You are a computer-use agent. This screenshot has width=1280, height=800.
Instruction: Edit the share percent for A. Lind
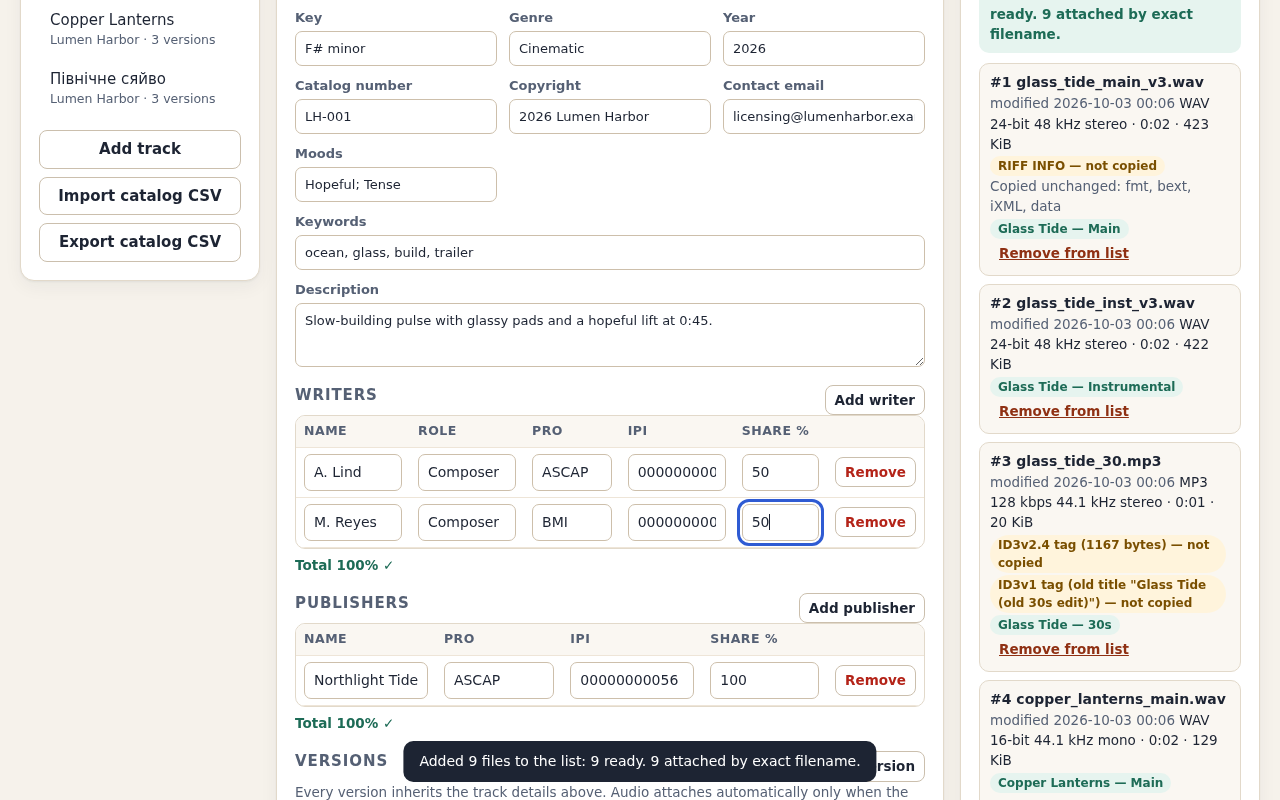(x=780, y=472)
